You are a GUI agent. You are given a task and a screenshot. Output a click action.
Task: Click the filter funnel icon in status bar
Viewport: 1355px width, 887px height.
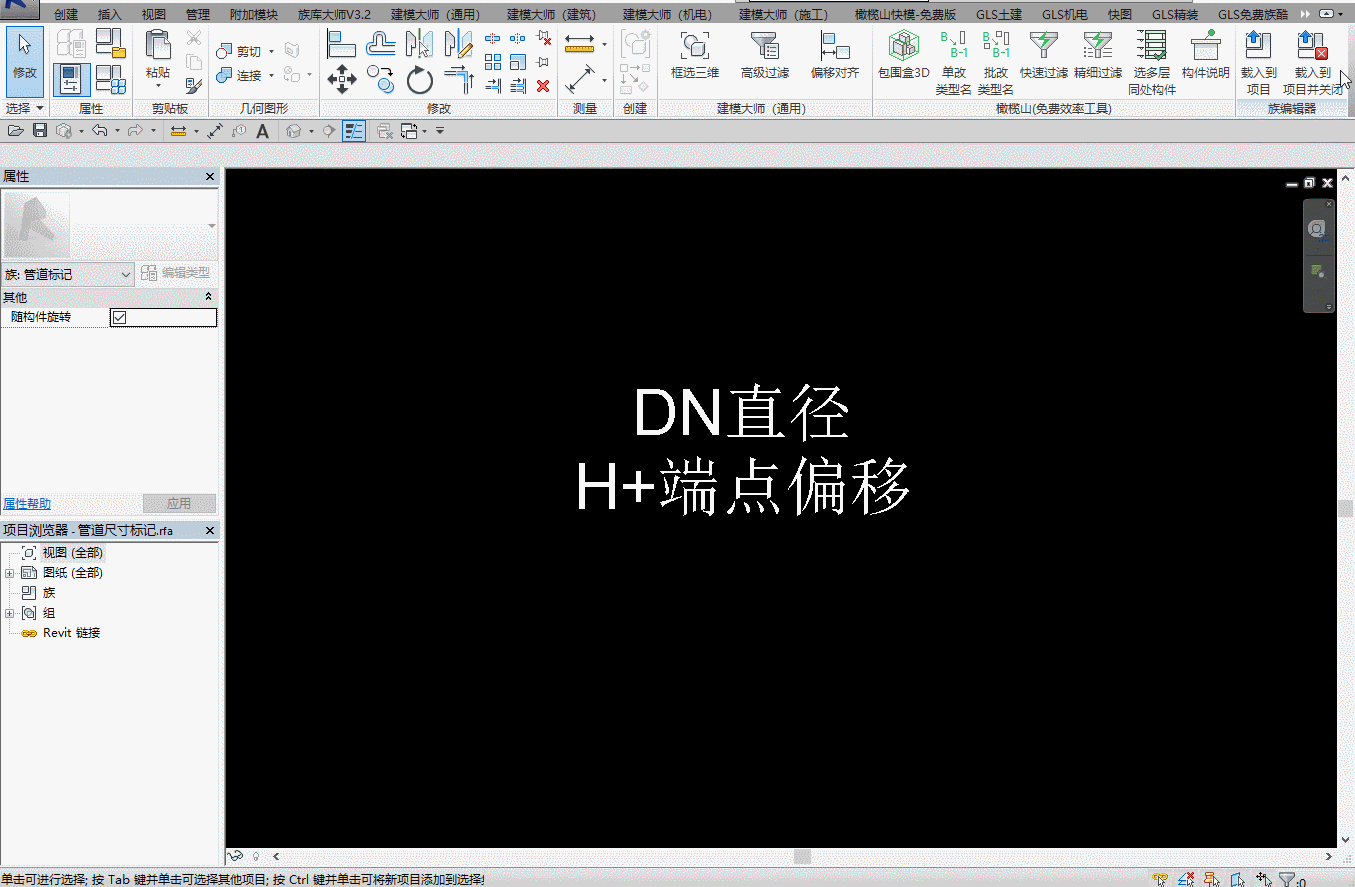[1287, 880]
